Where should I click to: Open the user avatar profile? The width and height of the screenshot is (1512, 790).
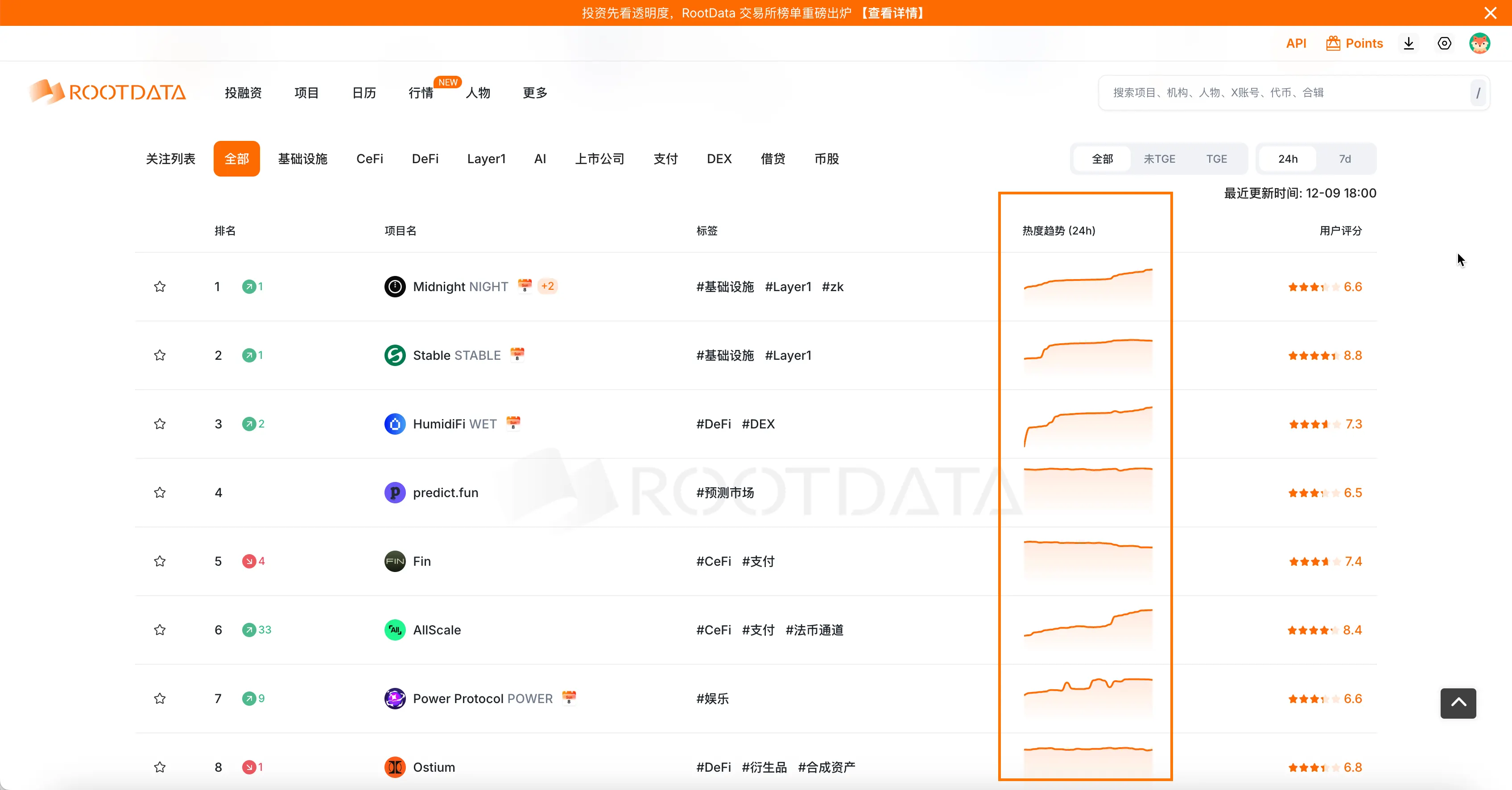[1479, 43]
